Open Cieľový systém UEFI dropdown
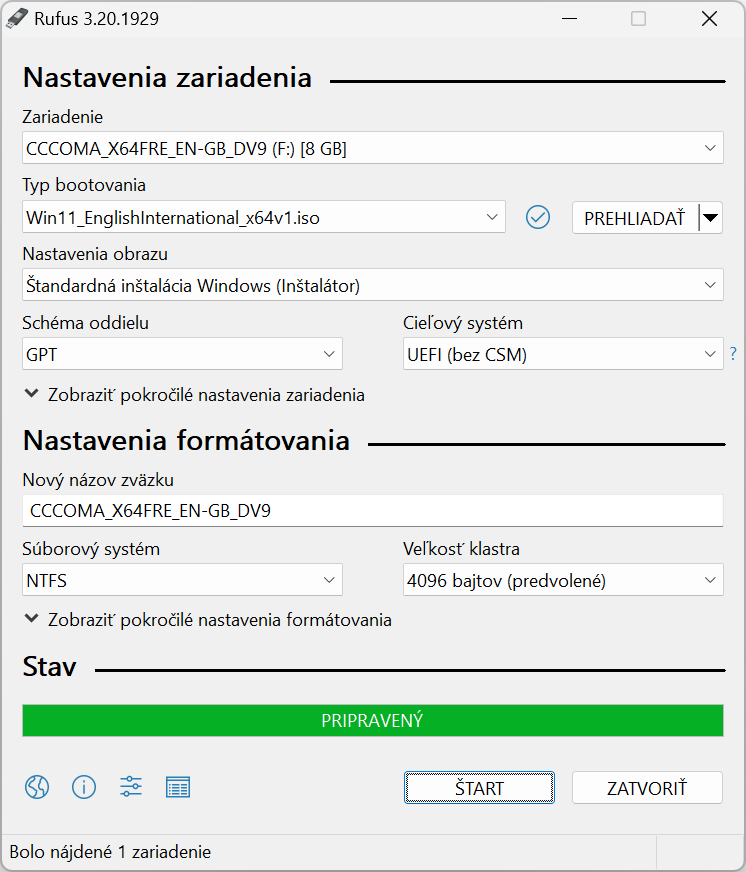 (563, 354)
